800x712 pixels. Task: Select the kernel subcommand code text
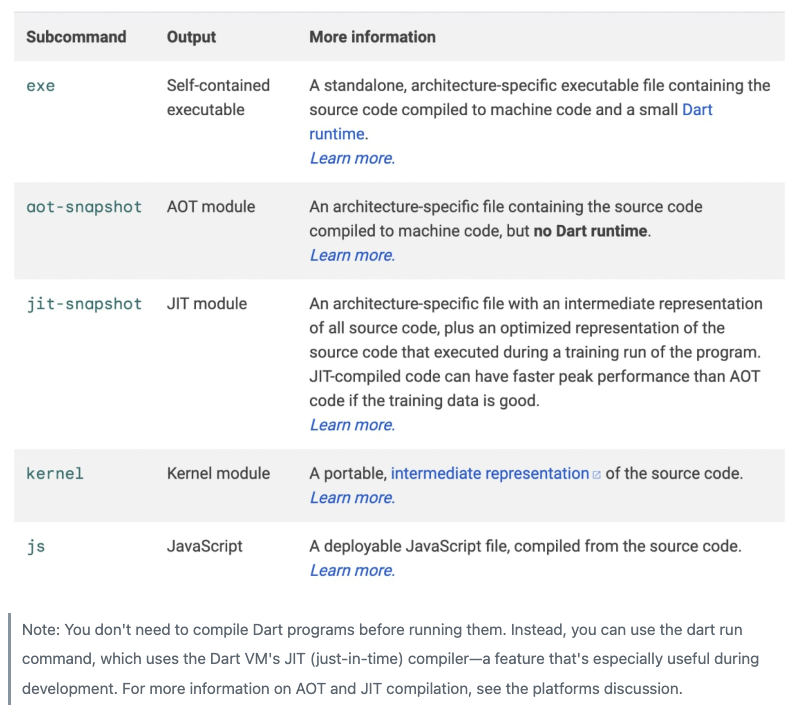pyautogui.click(x=55, y=474)
